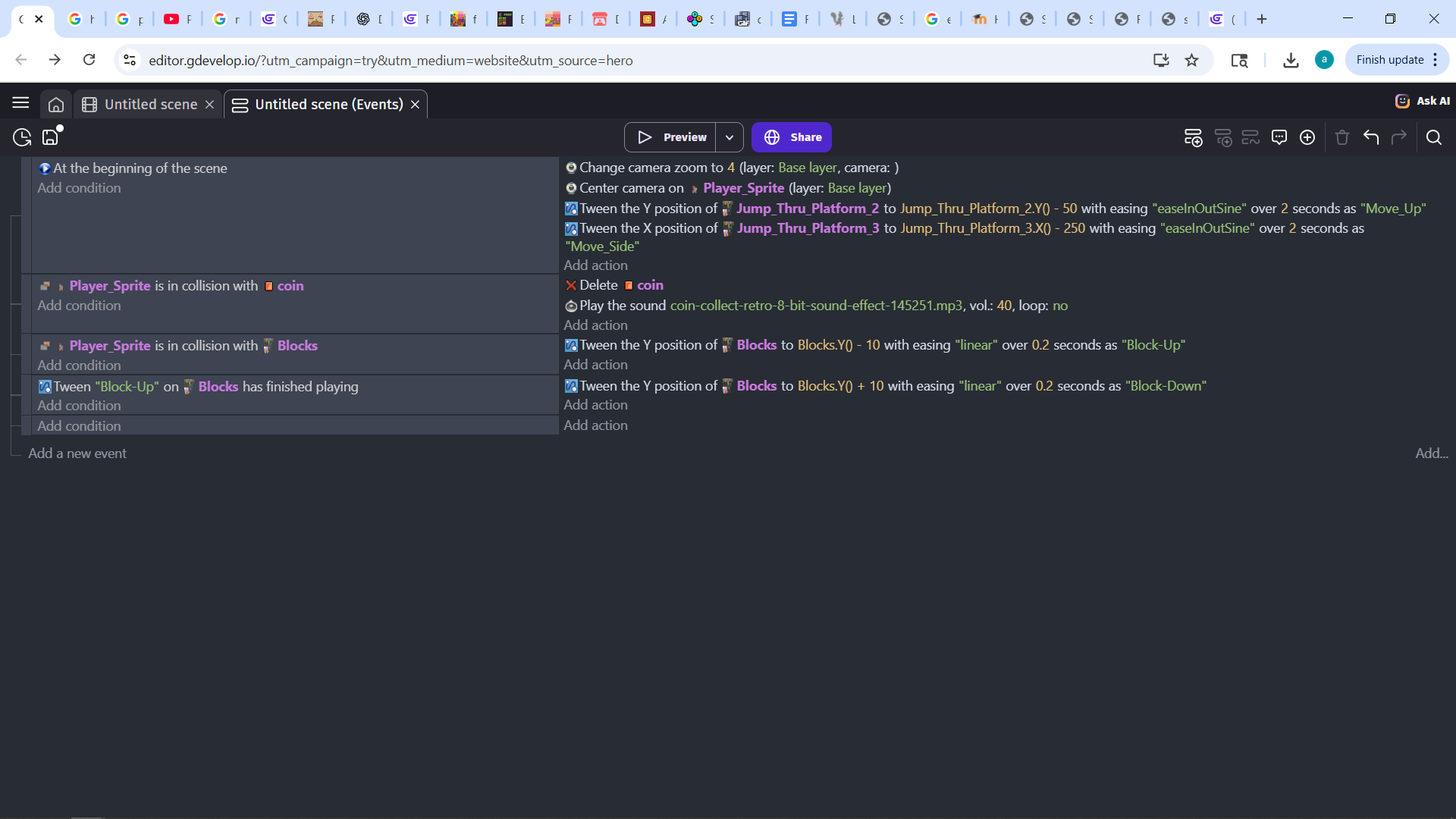Go to the home page icon tab
Screen dimensions: 1456x819
(56, 105)
